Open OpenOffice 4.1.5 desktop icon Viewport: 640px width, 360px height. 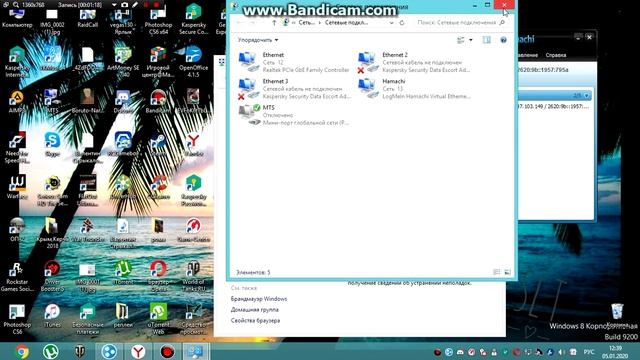193,62
